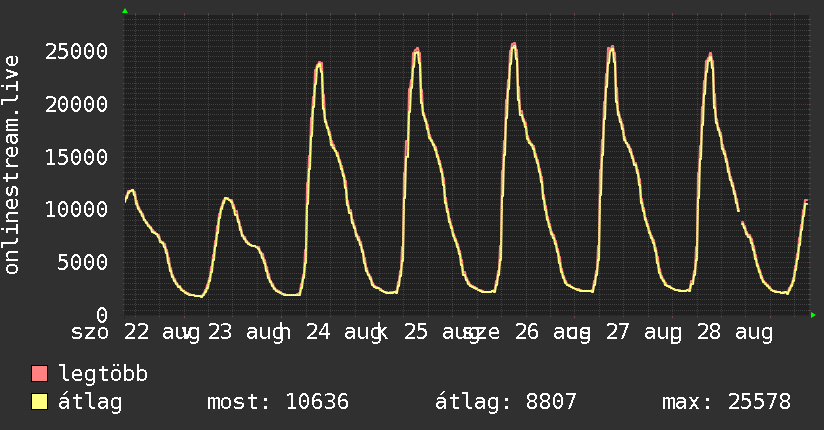Click the yellow átlag legend swatch
This screenshot has height=430, width=824.
pyautogui.click(x=39, y=402)
